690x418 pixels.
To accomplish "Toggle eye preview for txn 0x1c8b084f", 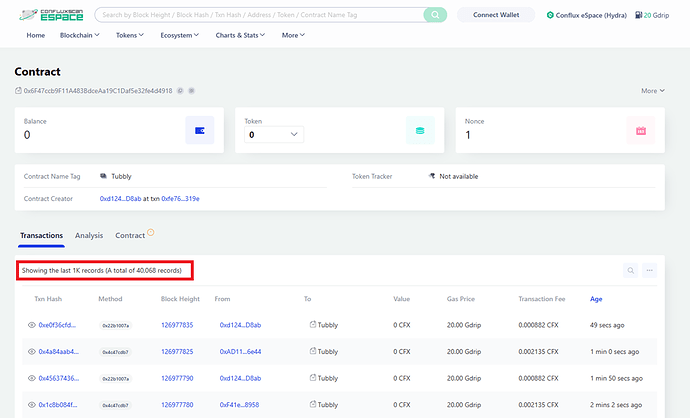I will (32, 405).
